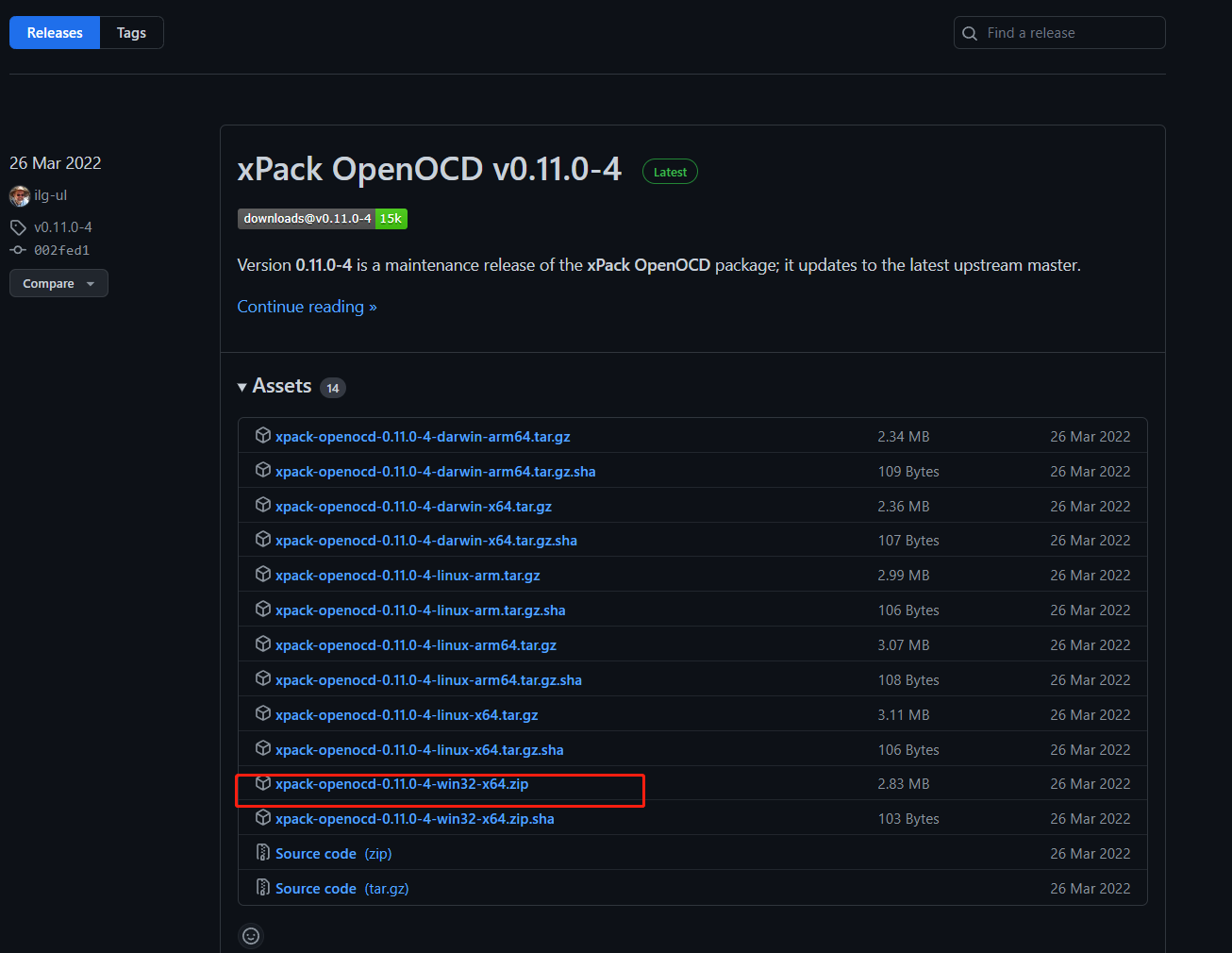Open xPack OpenOCD v0.11.0-4 release title
1232x953 pixels.
tap(429, 169)
